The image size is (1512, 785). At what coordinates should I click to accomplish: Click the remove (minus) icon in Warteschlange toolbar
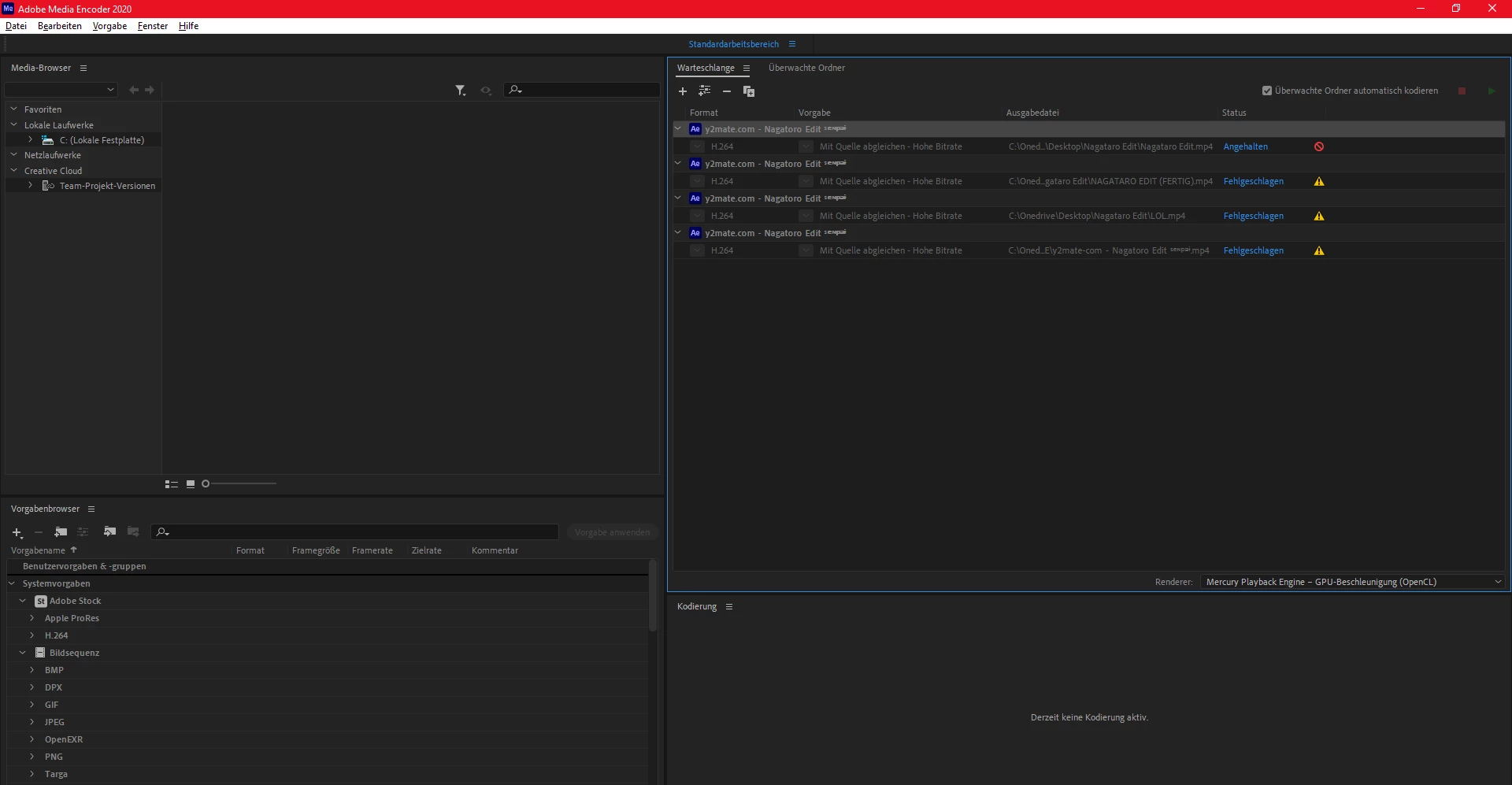point(727,91)
